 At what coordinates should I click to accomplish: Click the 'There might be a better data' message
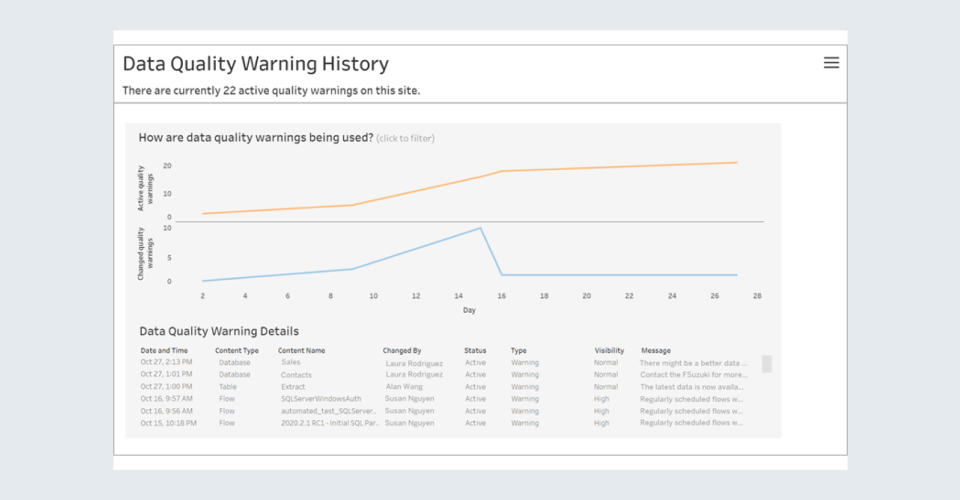click(693, 363)
